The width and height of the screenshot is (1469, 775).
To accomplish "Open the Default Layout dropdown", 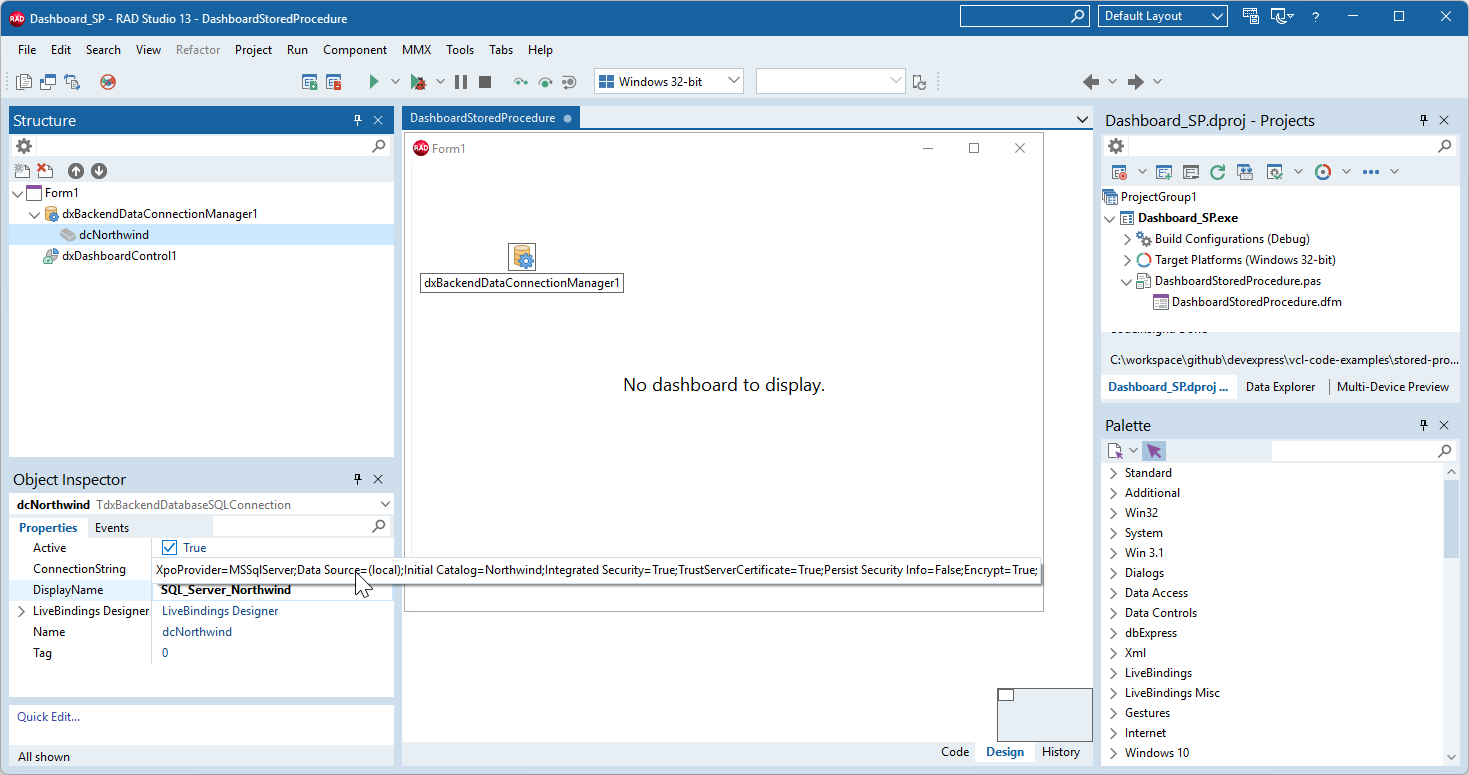I will [1163, 16].
